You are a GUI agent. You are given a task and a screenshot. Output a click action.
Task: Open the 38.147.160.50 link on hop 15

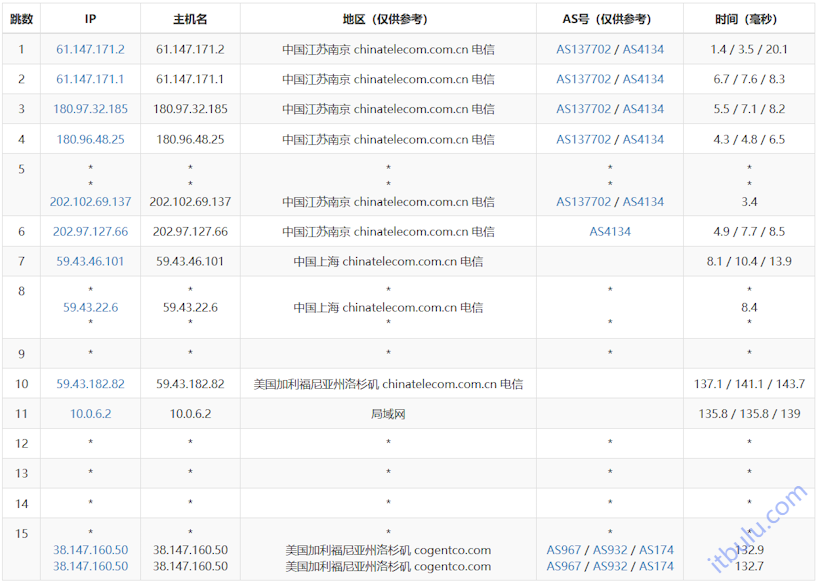[91, 550]
